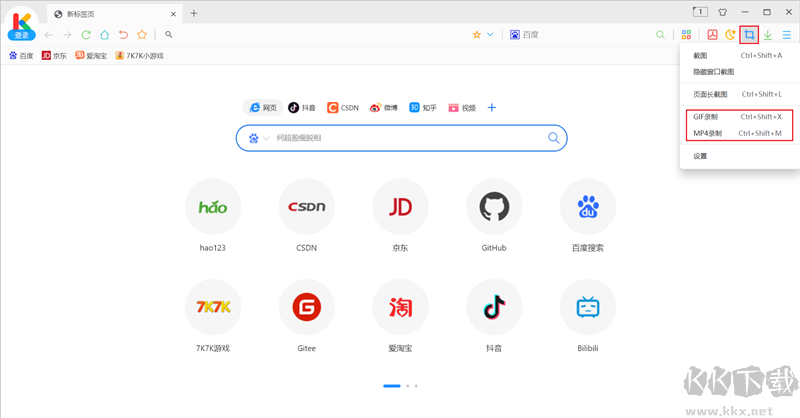Image resolution: width=800 pixels, height=418 pixels.
Task: Open the 京东 bookmark in bookmarks bar
Action: point(54,56)
